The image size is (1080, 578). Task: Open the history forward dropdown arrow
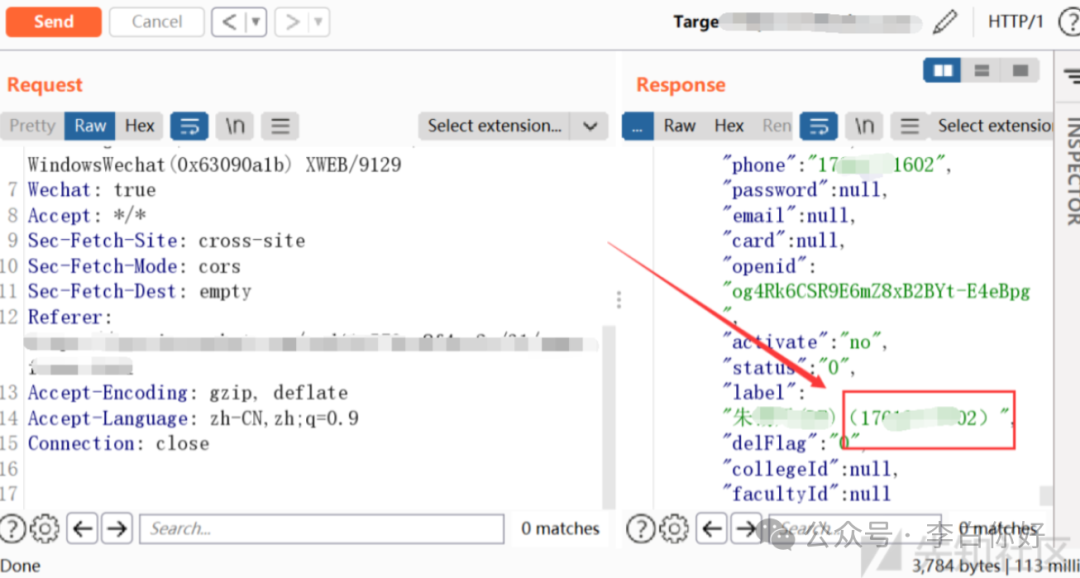coord(318,22)
